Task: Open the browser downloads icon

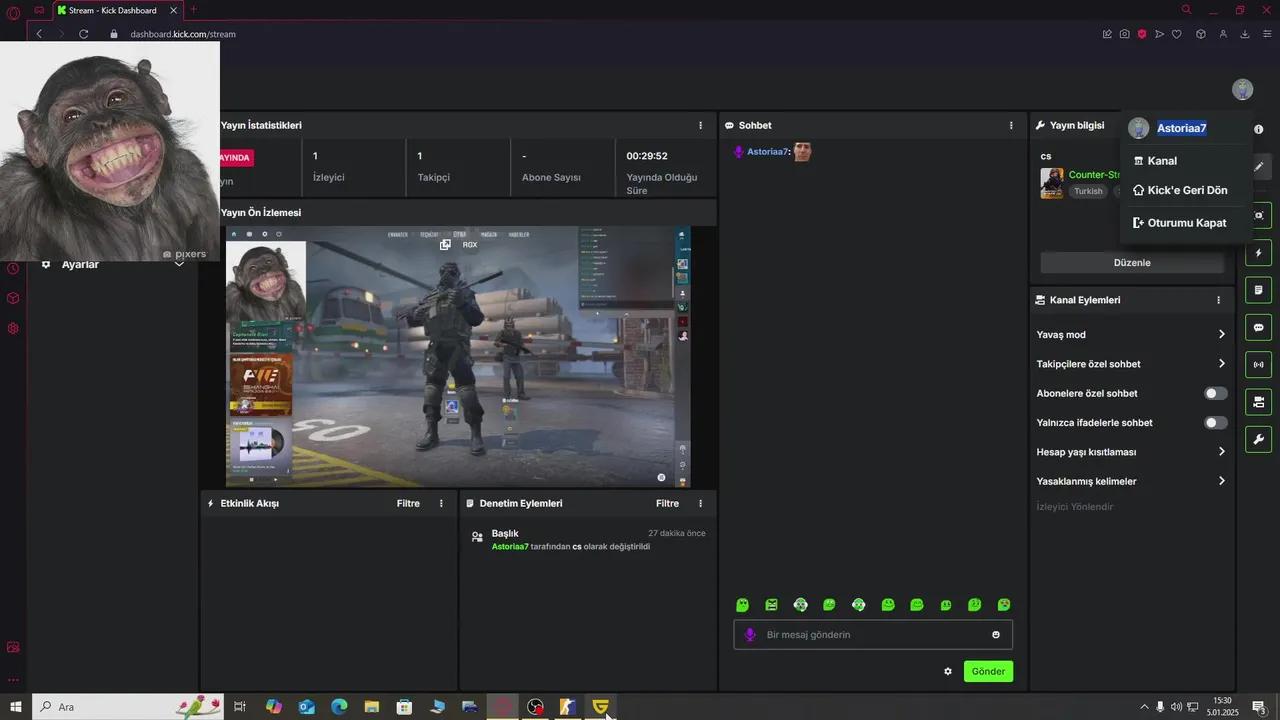Action: pos(1245,34)
